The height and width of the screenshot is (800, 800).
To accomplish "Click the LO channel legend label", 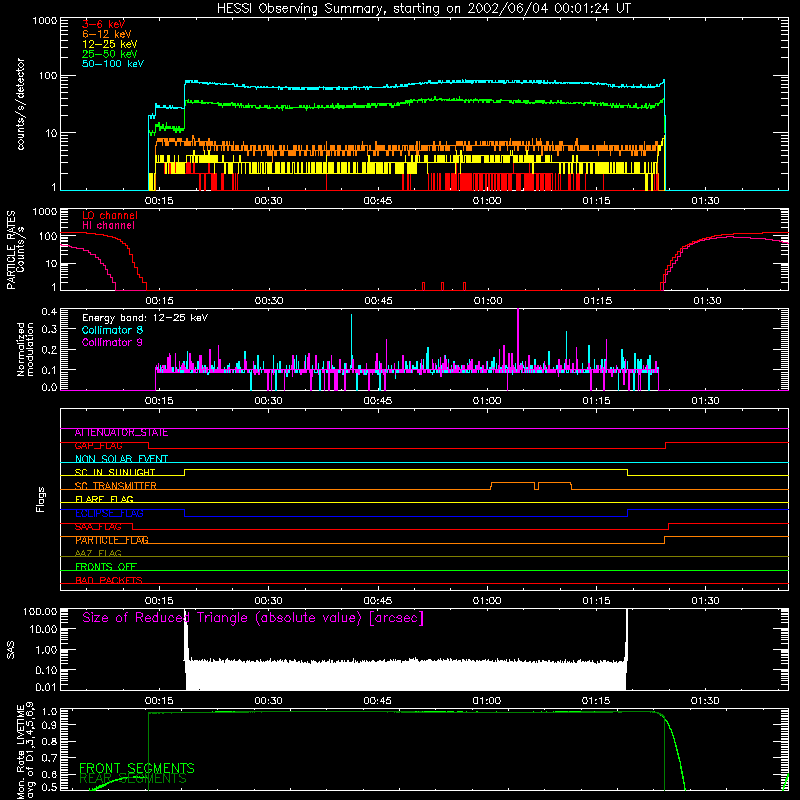I will coord(110,215).
